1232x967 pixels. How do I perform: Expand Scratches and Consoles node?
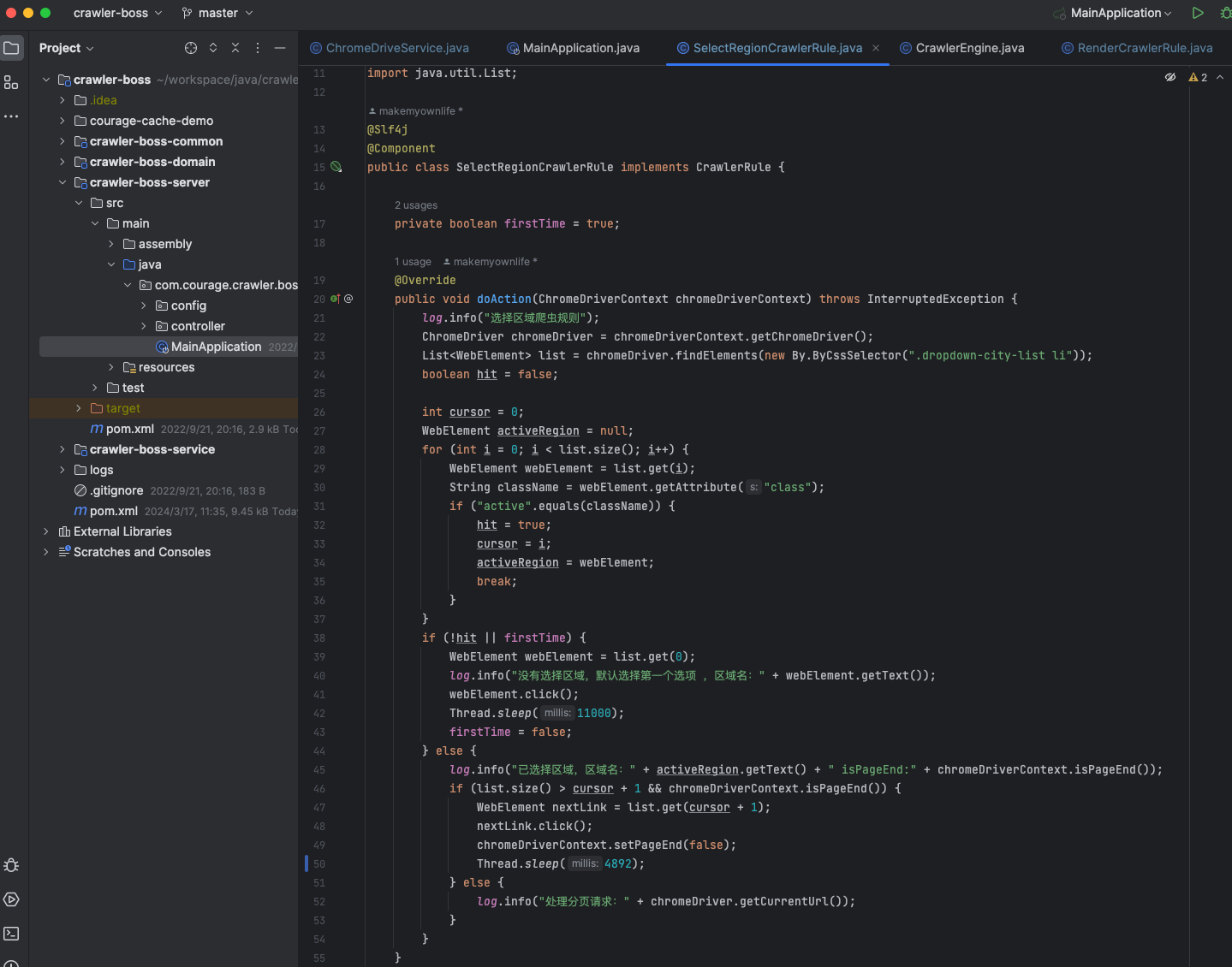click(x=45, y=552)
